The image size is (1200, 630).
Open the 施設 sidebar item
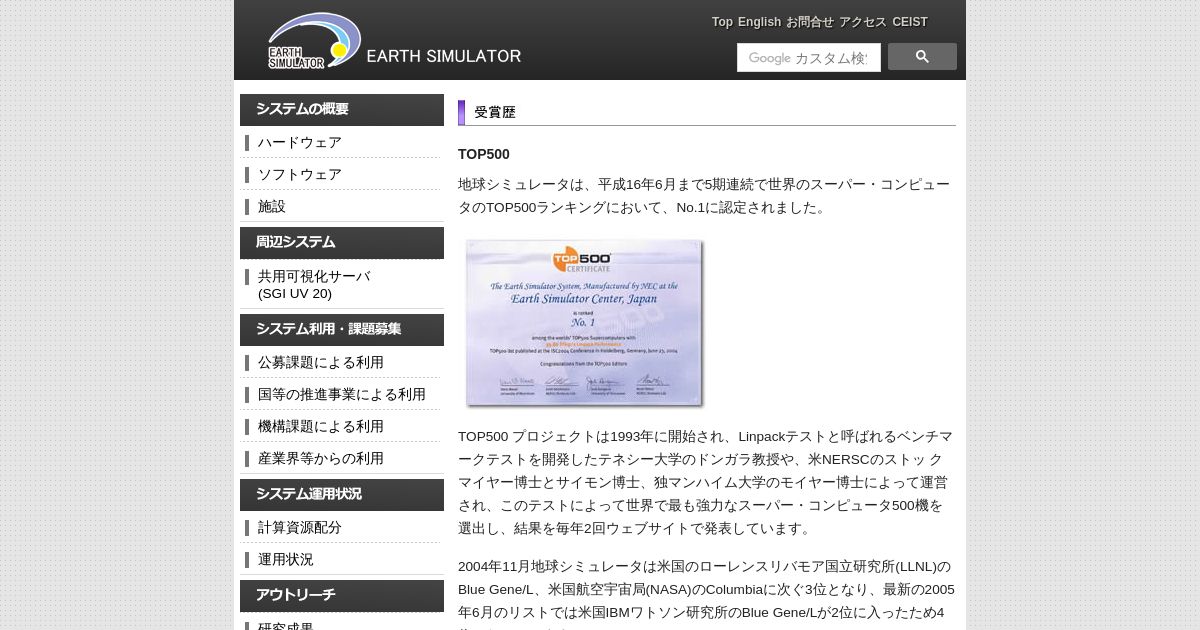(272, 206)
